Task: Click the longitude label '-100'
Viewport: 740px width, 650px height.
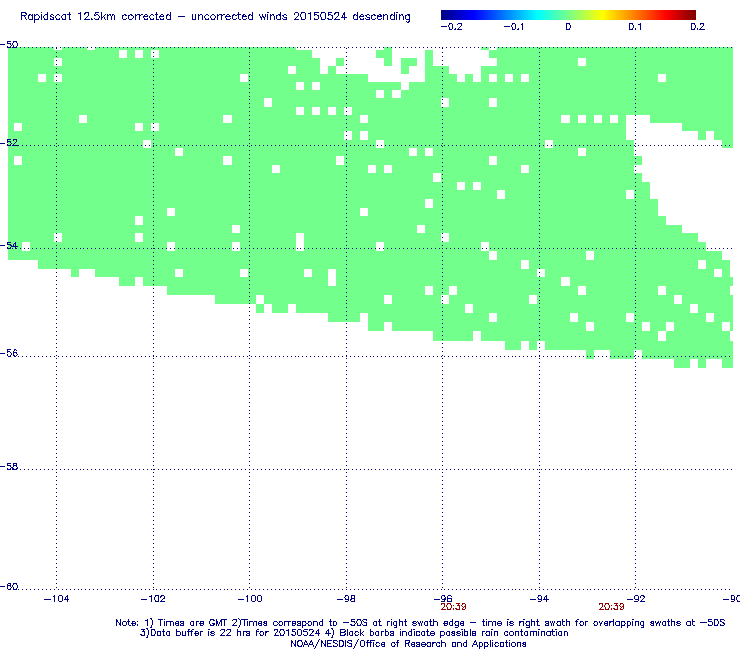Action: click(x=250, y=599)
